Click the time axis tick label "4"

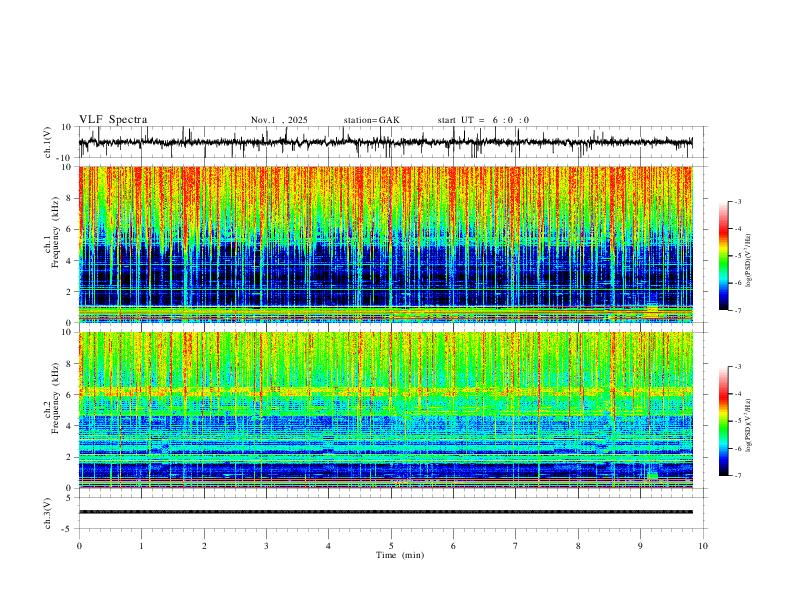(328, 546)
